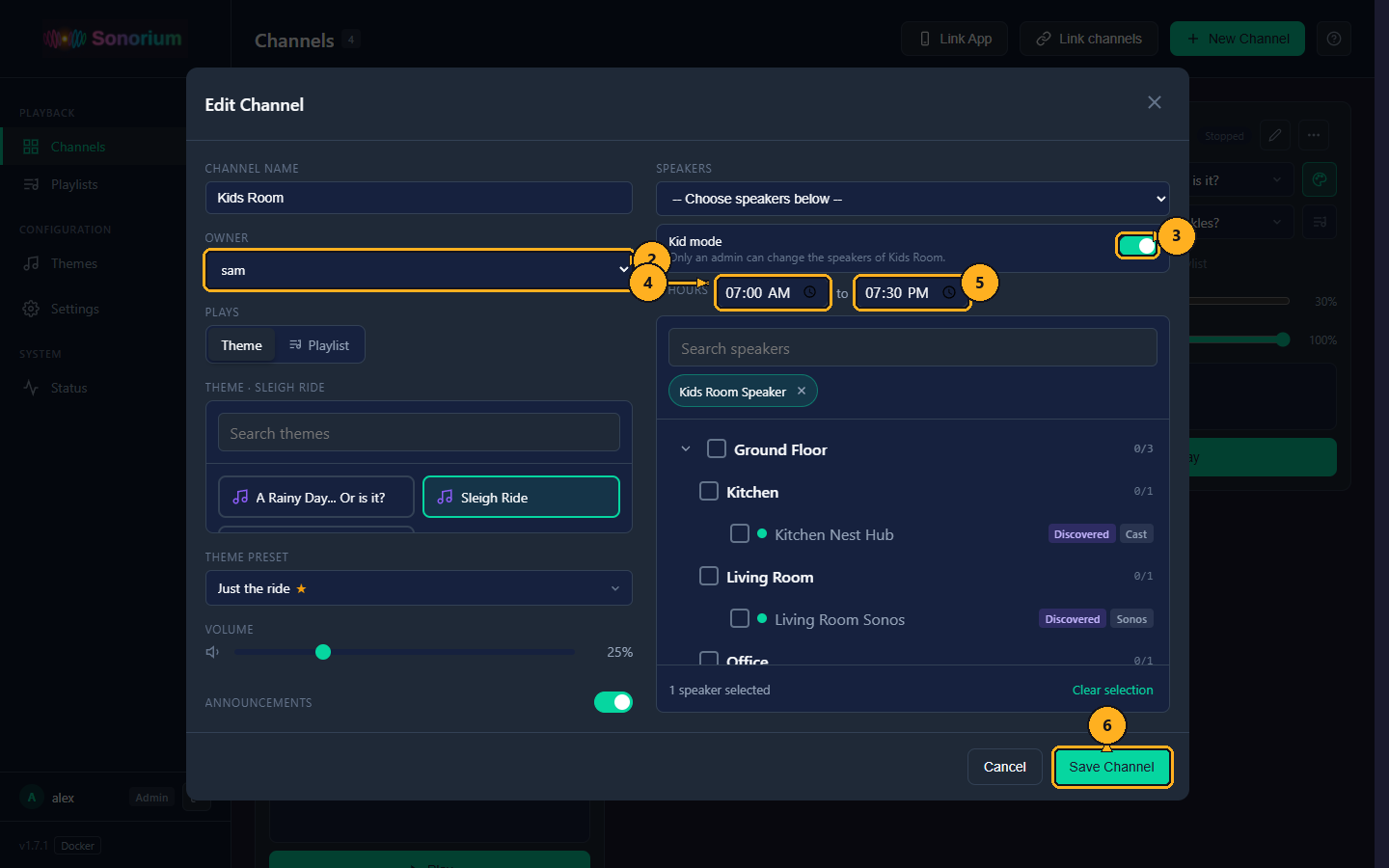Collapse the Ground Floor group chevron
The height and width of the screenshot is (868, 1389).
686,448
